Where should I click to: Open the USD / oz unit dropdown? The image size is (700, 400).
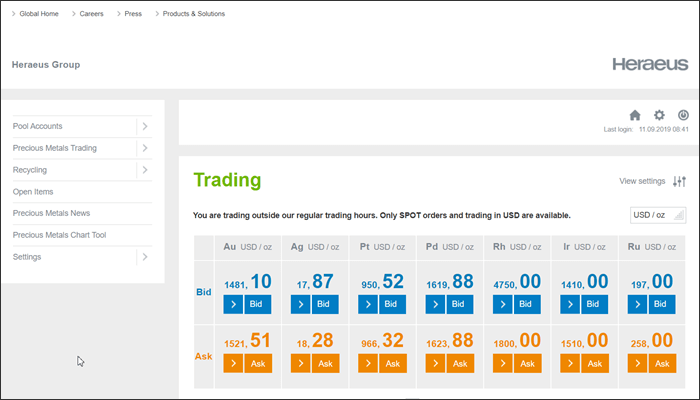pos(658,215)
